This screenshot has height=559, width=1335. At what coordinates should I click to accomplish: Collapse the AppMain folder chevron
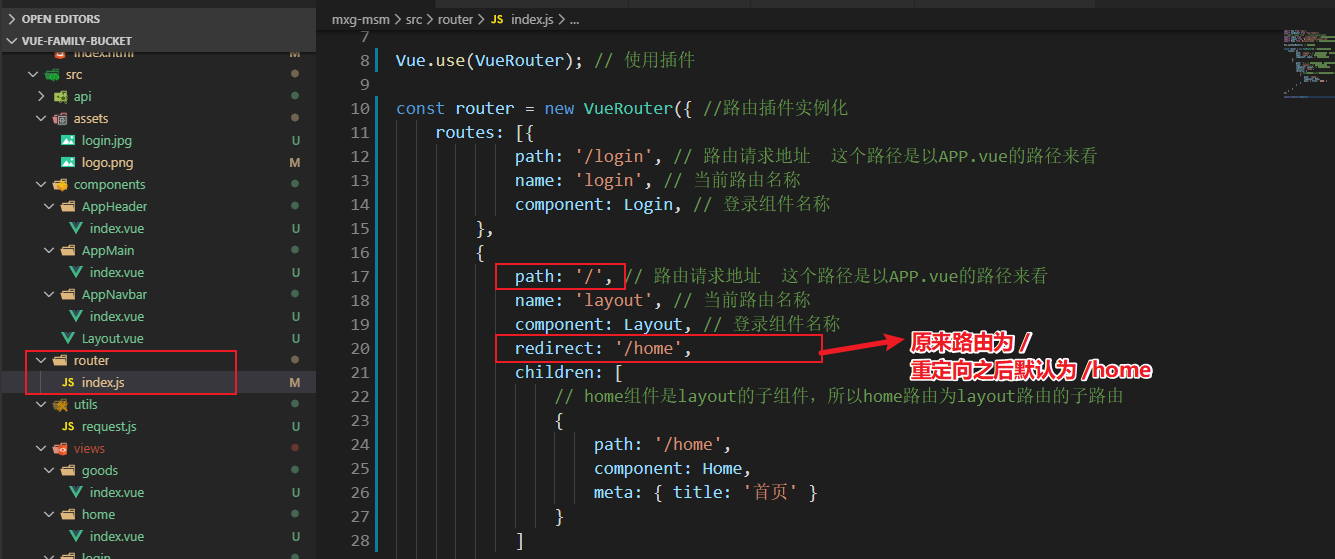pyautogui.click(x=50, y=251)
